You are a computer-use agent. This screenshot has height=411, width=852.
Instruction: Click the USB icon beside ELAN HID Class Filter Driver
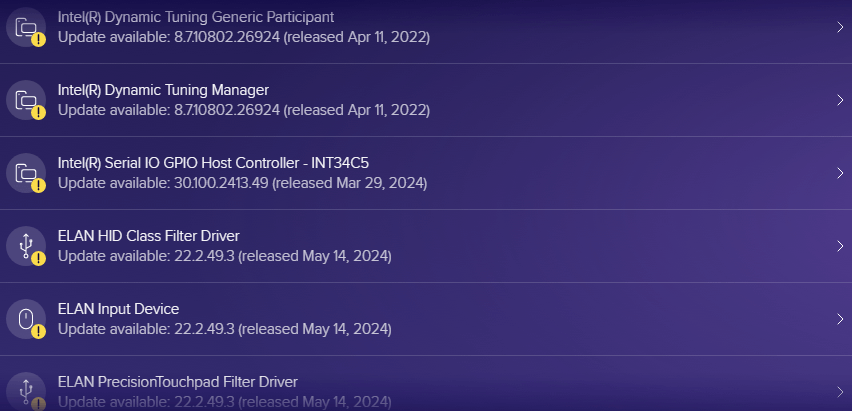[x=26, y=246]
